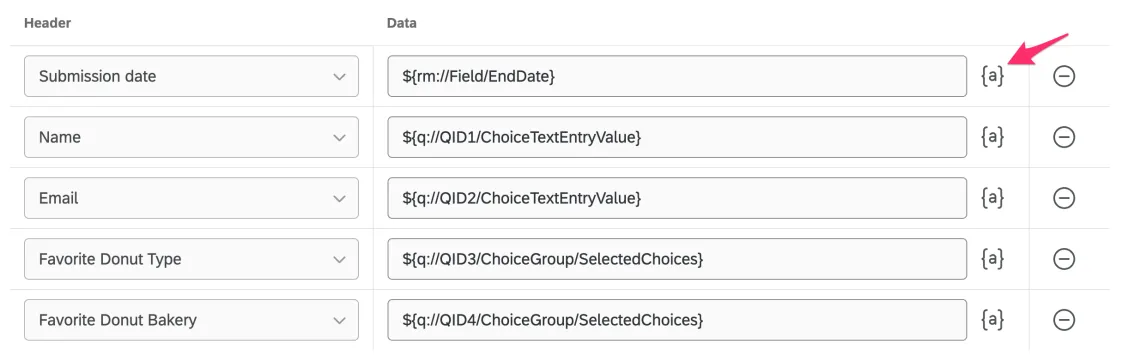The image size is (1140, 361).
Task: Expand the Submission date header dropdown
Action: pyautogui.click(x=191, y=76)
